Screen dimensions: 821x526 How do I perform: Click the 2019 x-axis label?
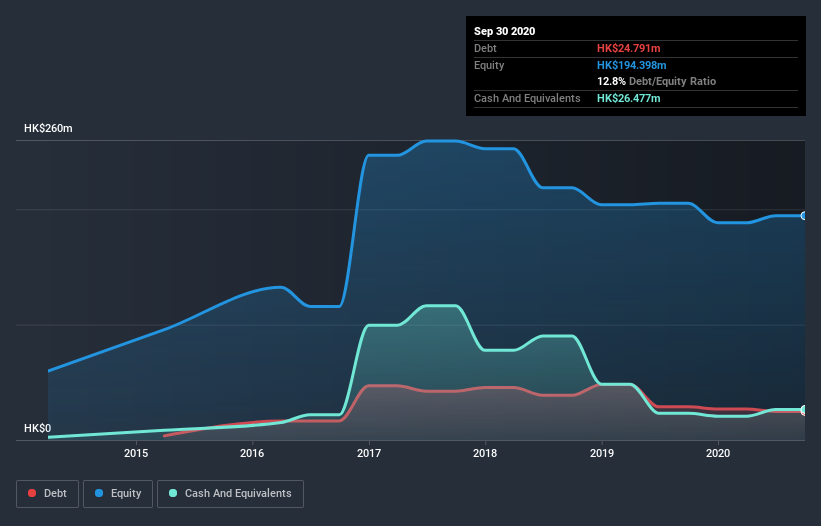tap(602, 453)
